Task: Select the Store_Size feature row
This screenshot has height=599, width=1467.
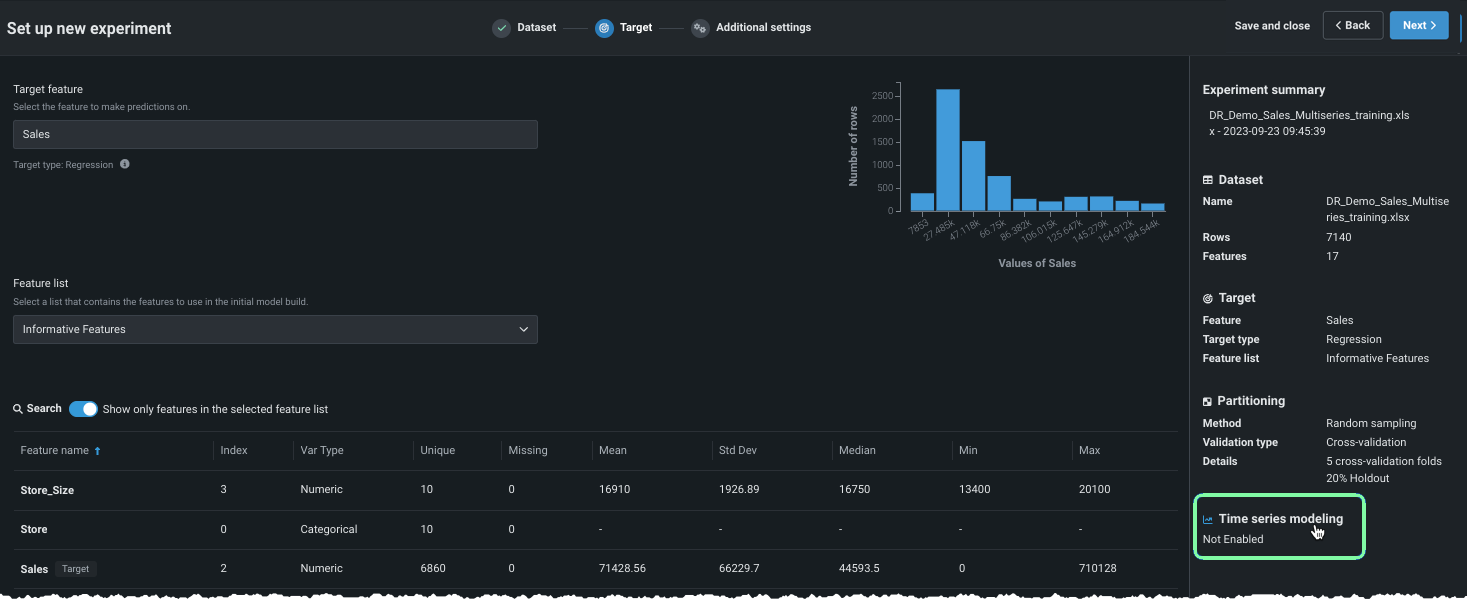Action: coord(48,490)
